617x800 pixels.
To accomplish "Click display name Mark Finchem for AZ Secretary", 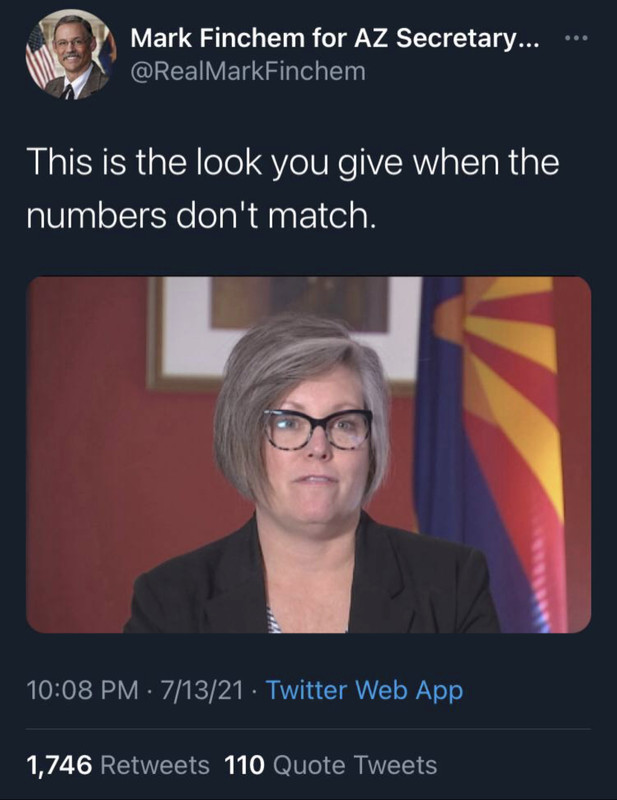I will pyautogui.click(x=334, y=38).
